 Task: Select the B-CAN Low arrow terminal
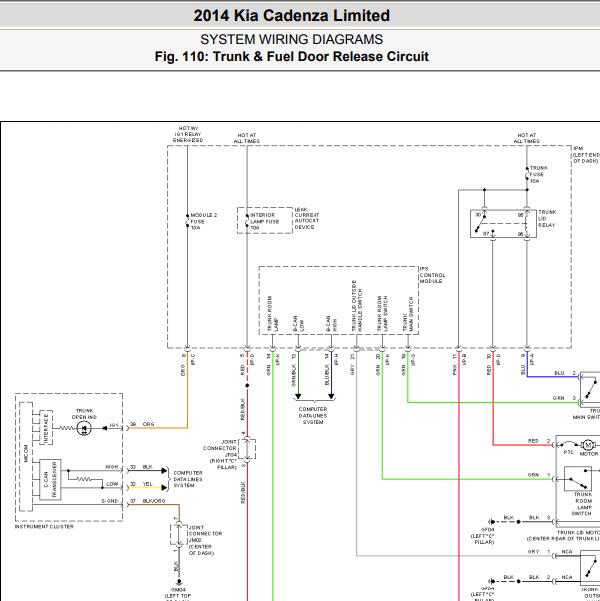pos(298,396)
